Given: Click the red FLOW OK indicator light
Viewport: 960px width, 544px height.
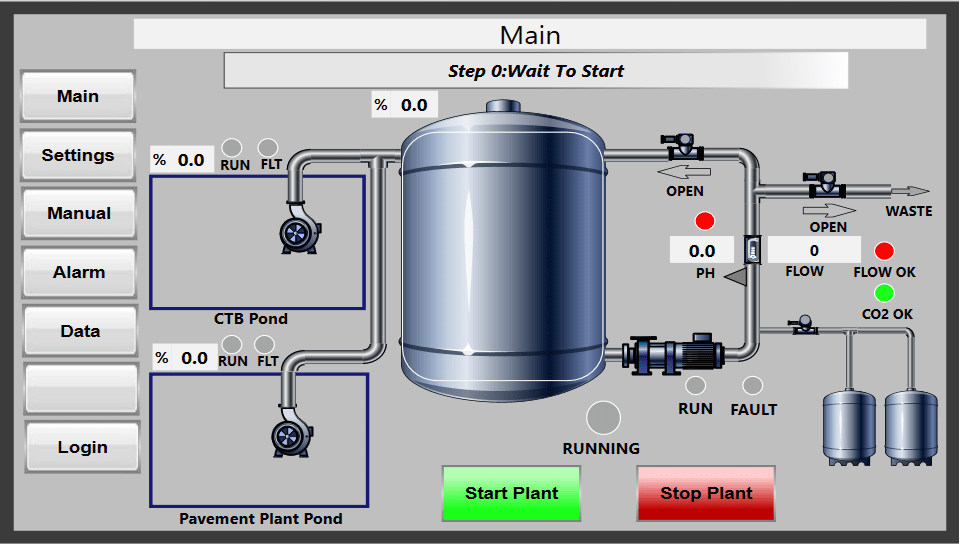Looking at the screenshot, I should (884, 251).
